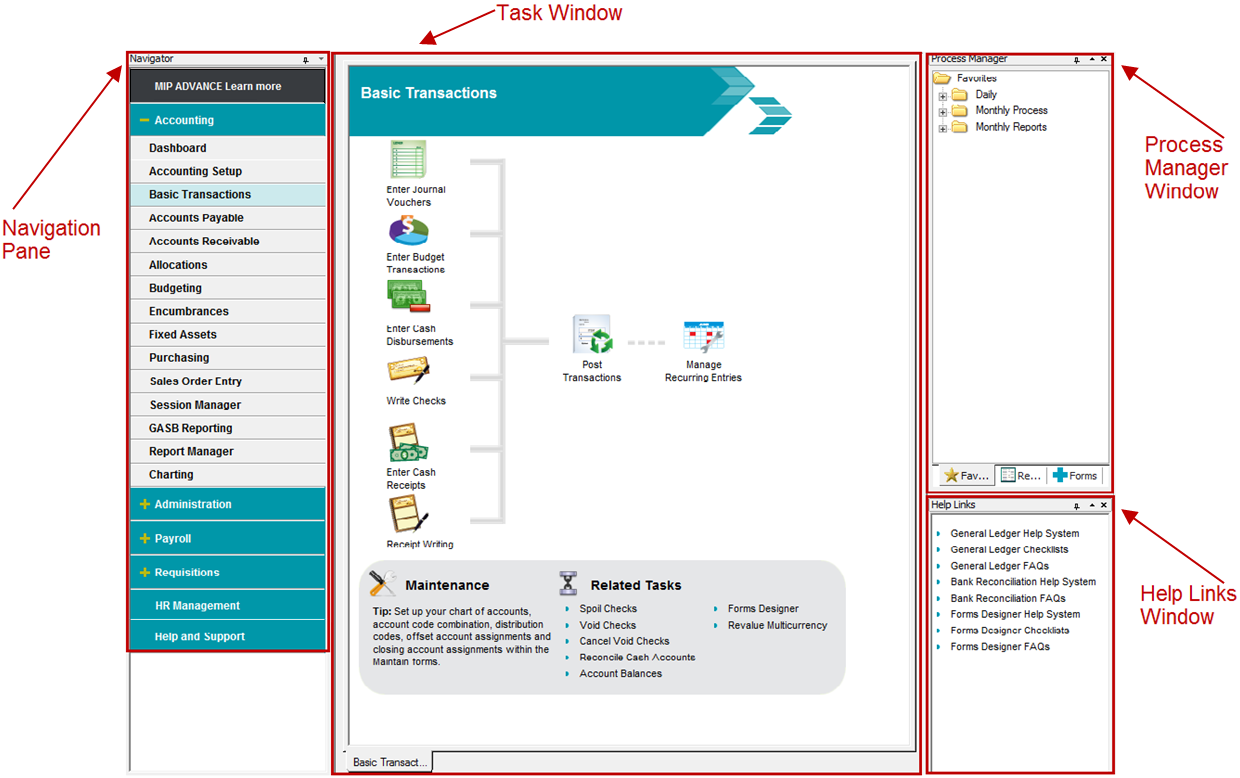Toggle the Navigator pane pin
1240x778 pixels.
coord(305,60)
